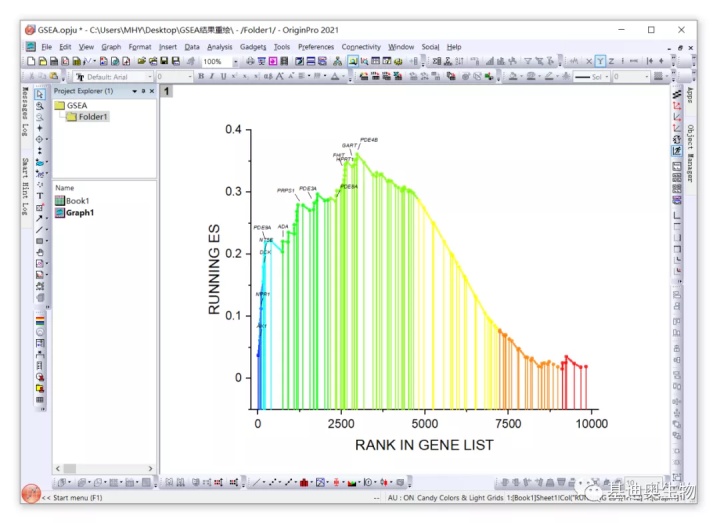The height and width of the screenshot is (523, 720).
Task: Click the New Project icon
Action: click(31, 61)
